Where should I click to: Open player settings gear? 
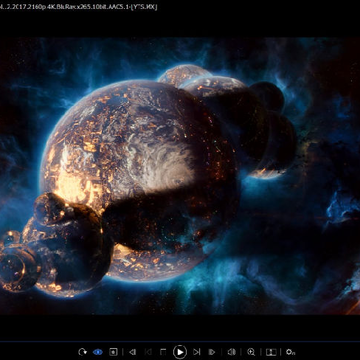click(291, 352)
